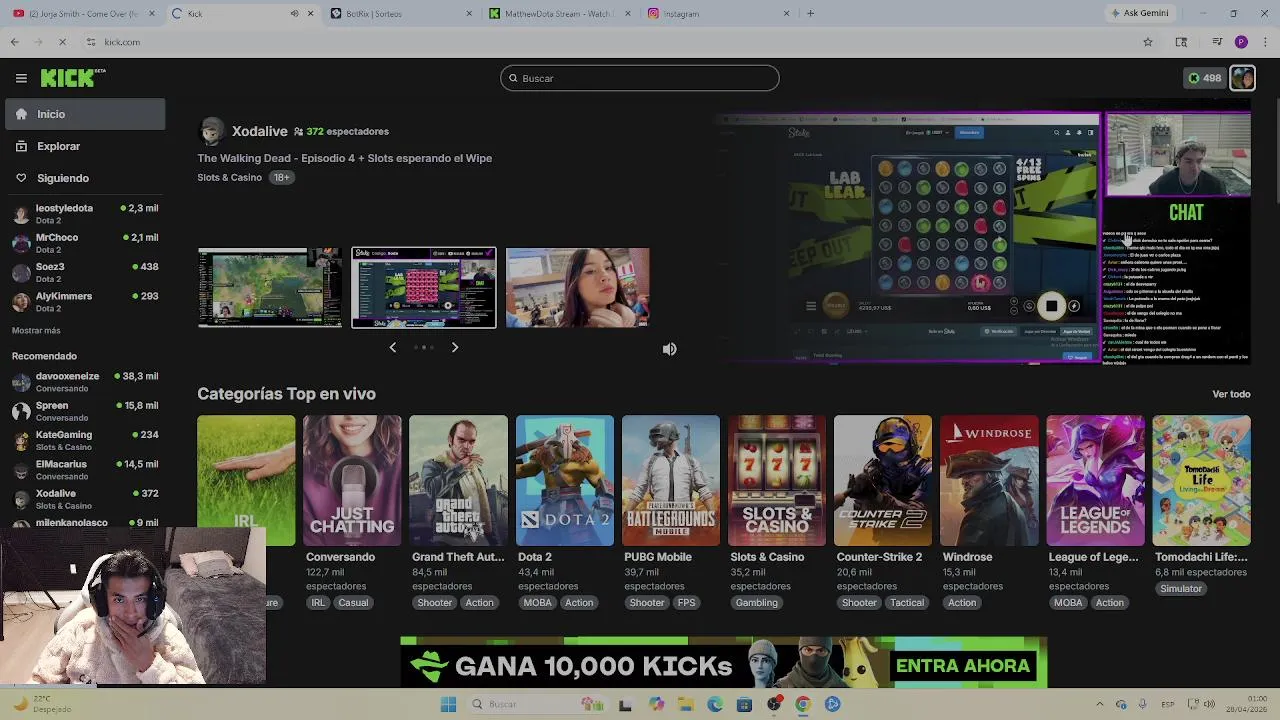
Task: Go to Inicio in the sidebar
Action: tap(84, 114)
